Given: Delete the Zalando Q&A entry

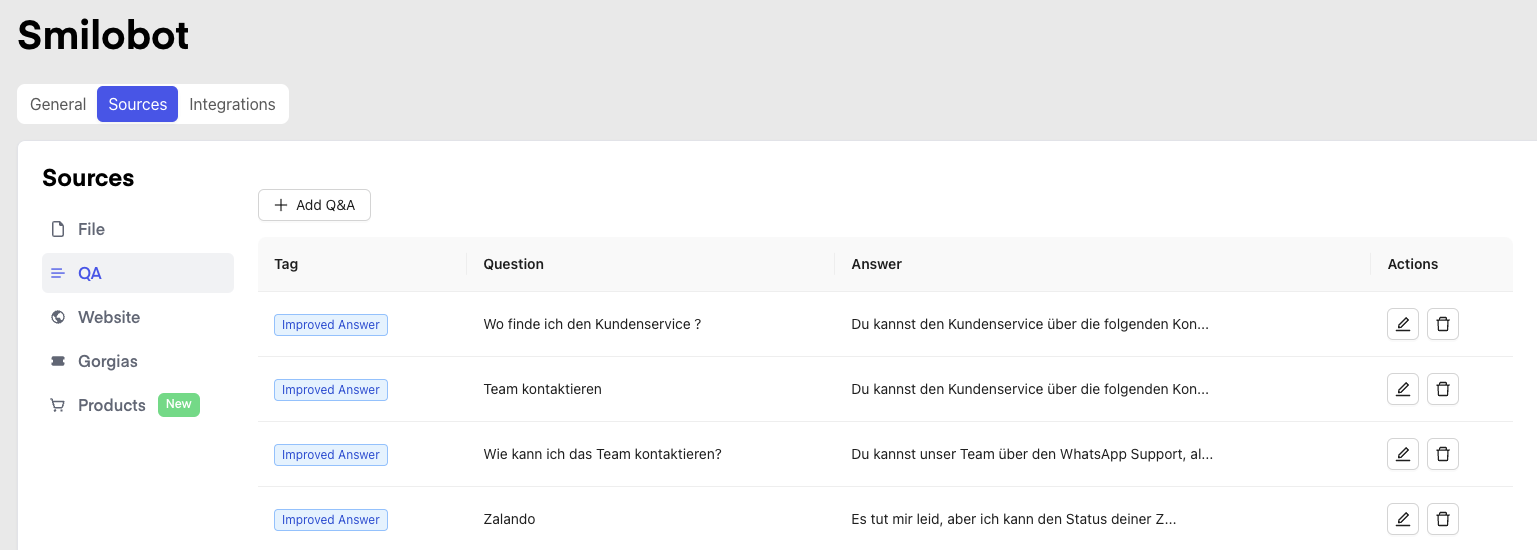Looking at the screenshot, I should point(1442,519).
